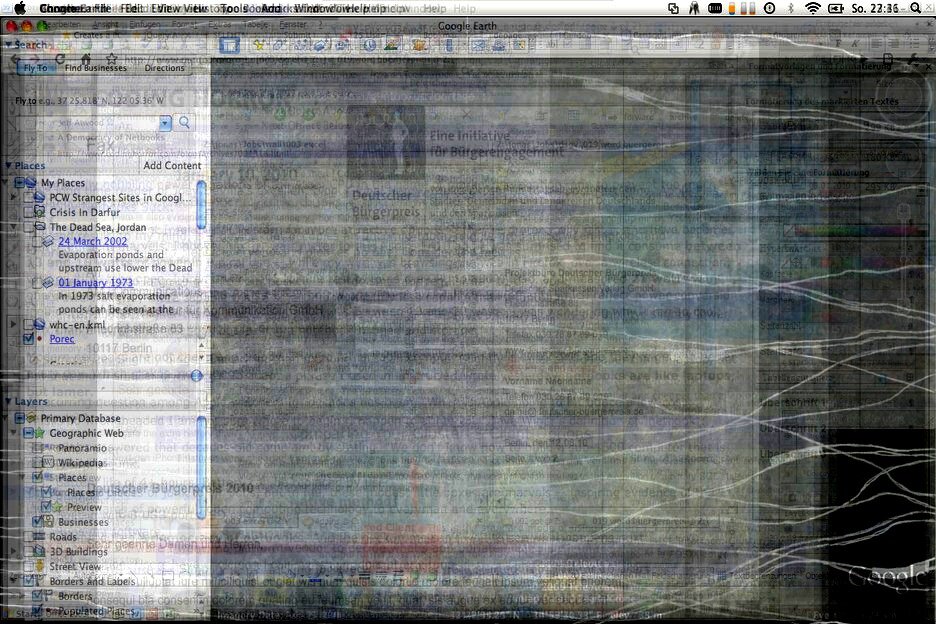Open the 01 January 1973 link

pos(96,282)
